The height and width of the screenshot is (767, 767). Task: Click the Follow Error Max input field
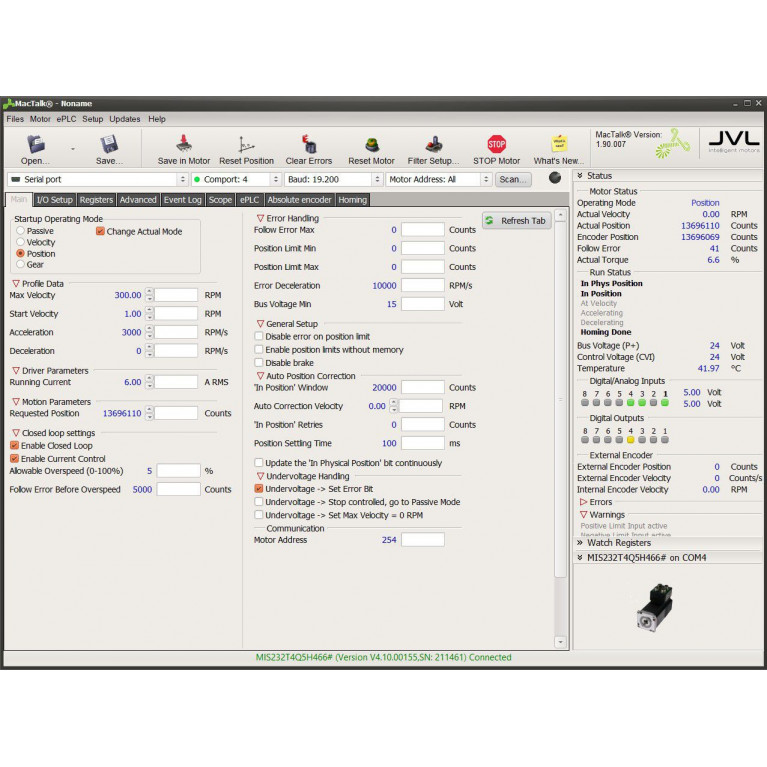[x=423, y=230]
